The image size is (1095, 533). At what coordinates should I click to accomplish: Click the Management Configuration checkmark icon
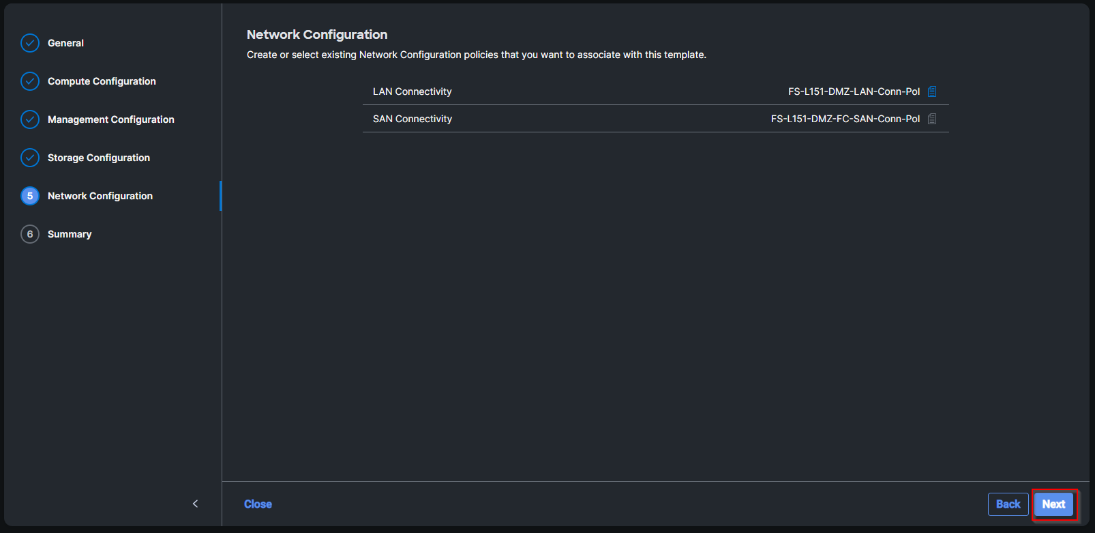click(30, 119)
